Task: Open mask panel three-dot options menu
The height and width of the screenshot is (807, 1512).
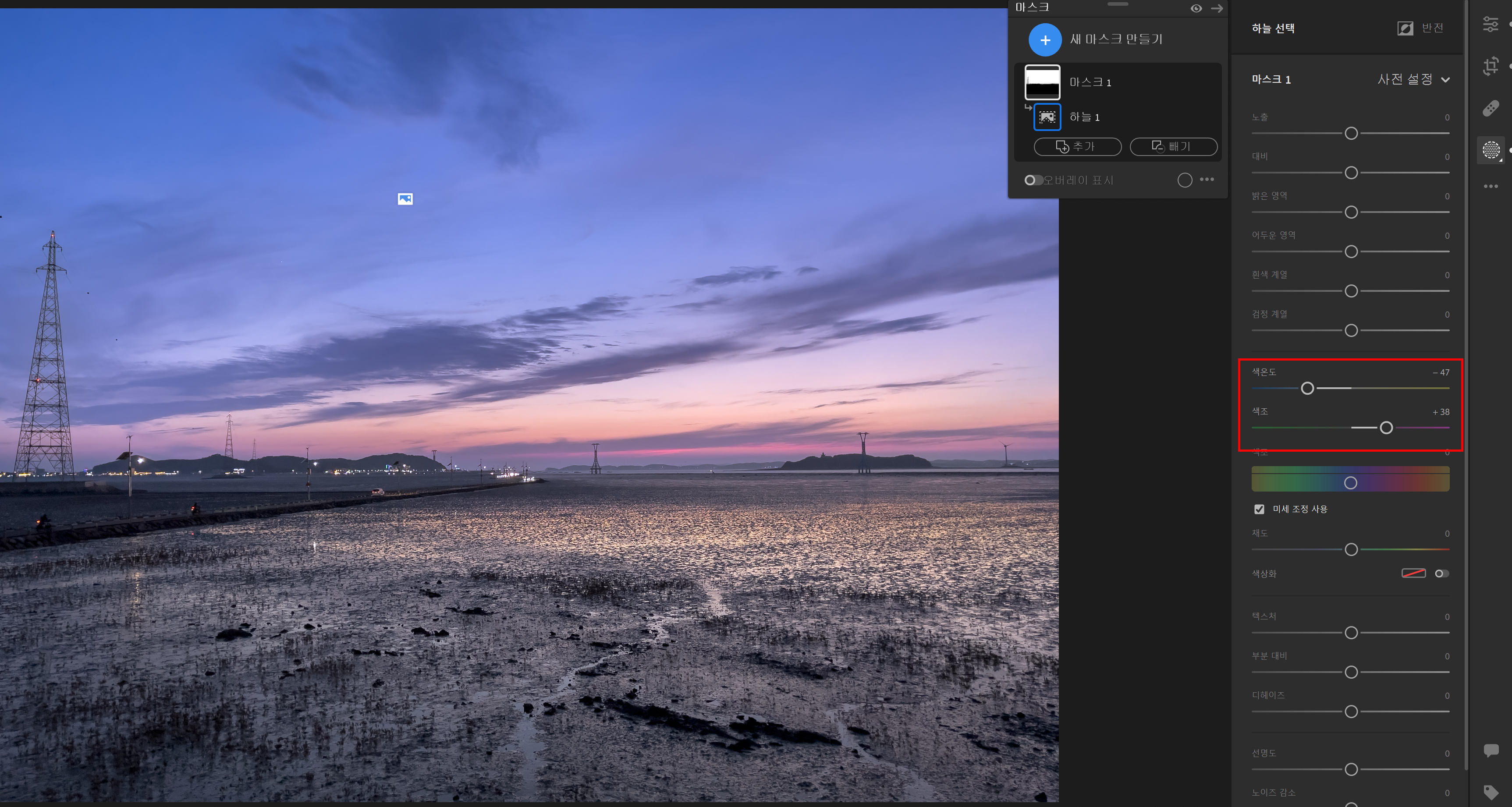Action: (x=1207, y=180)
